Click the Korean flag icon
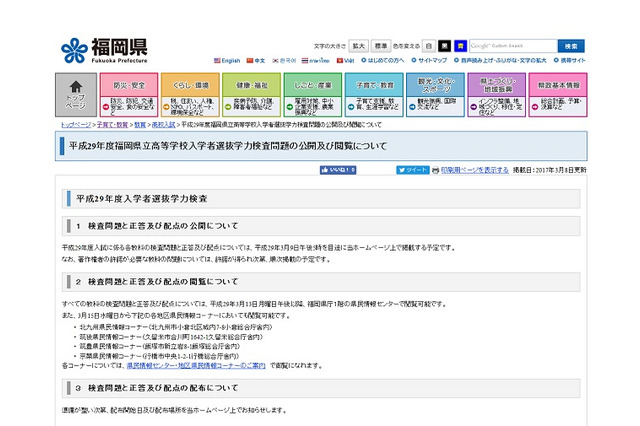Viewport: 640px width, 426px height. 276,60
